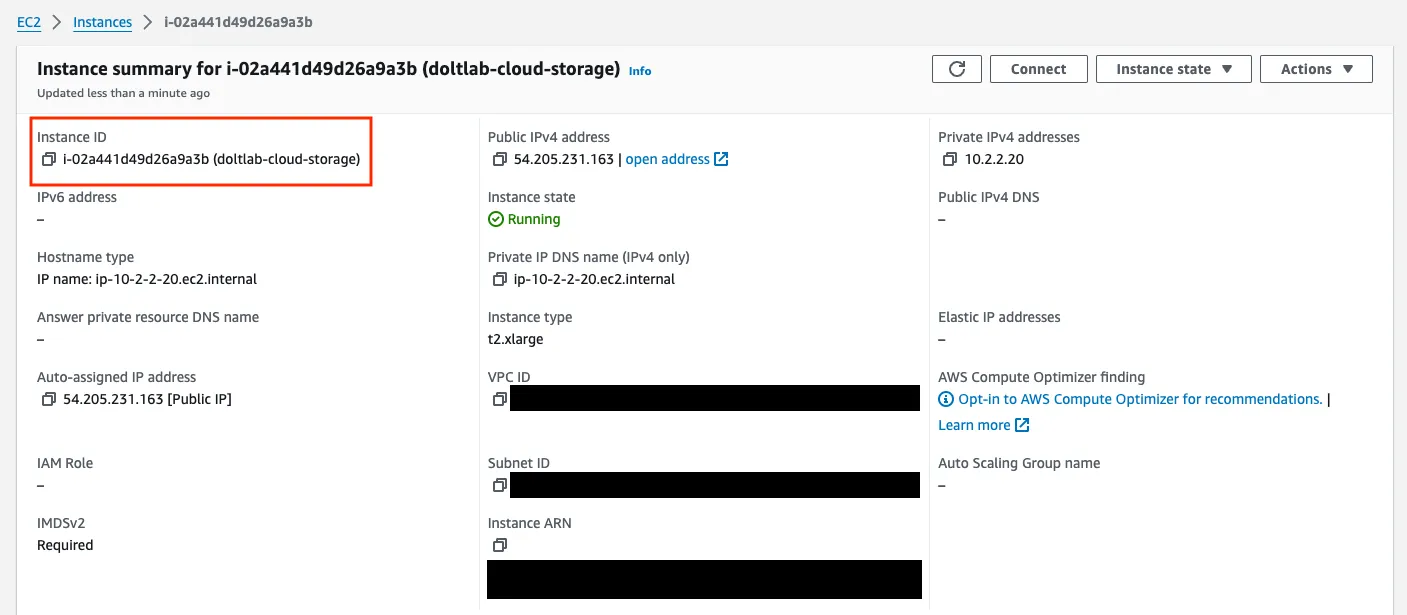Open the public address in browser
The image size is (1407, 615).
[669, 158]
